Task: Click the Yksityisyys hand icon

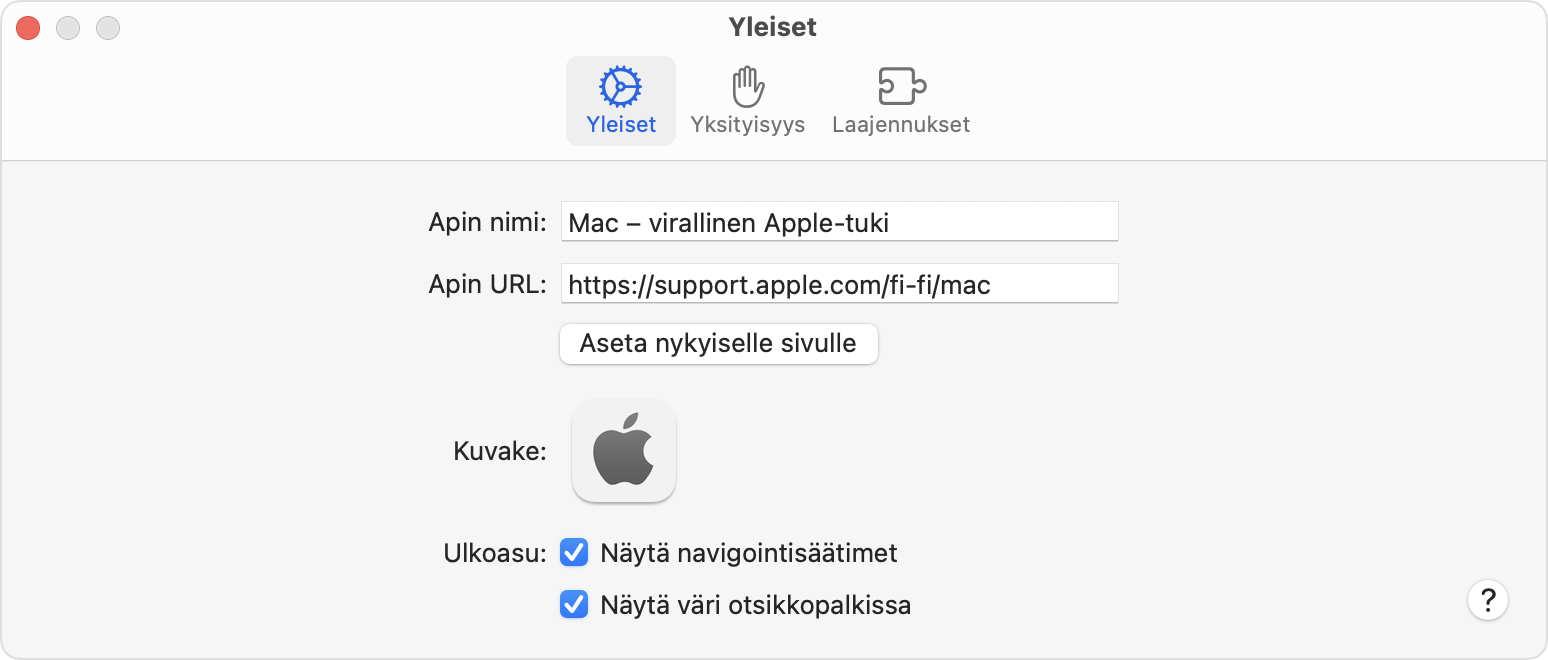Action: click(747, 87)
